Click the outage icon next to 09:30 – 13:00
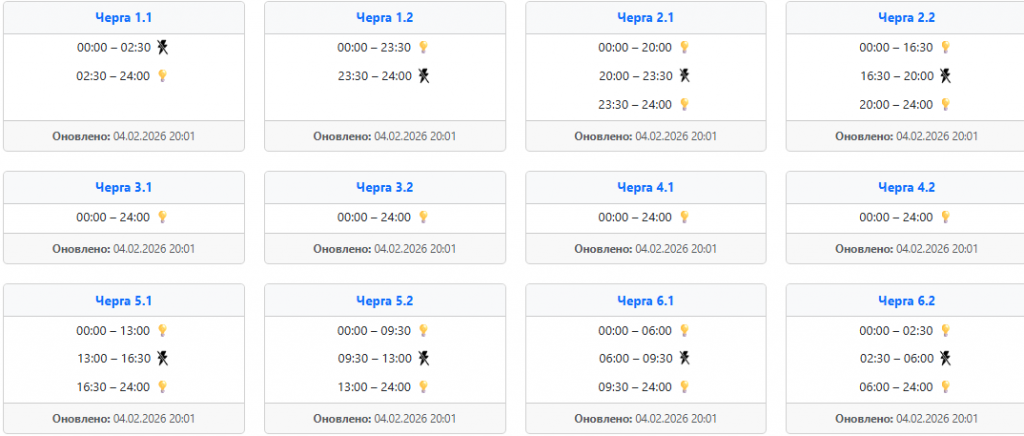The image size is (1024, 436). [424, 358]
